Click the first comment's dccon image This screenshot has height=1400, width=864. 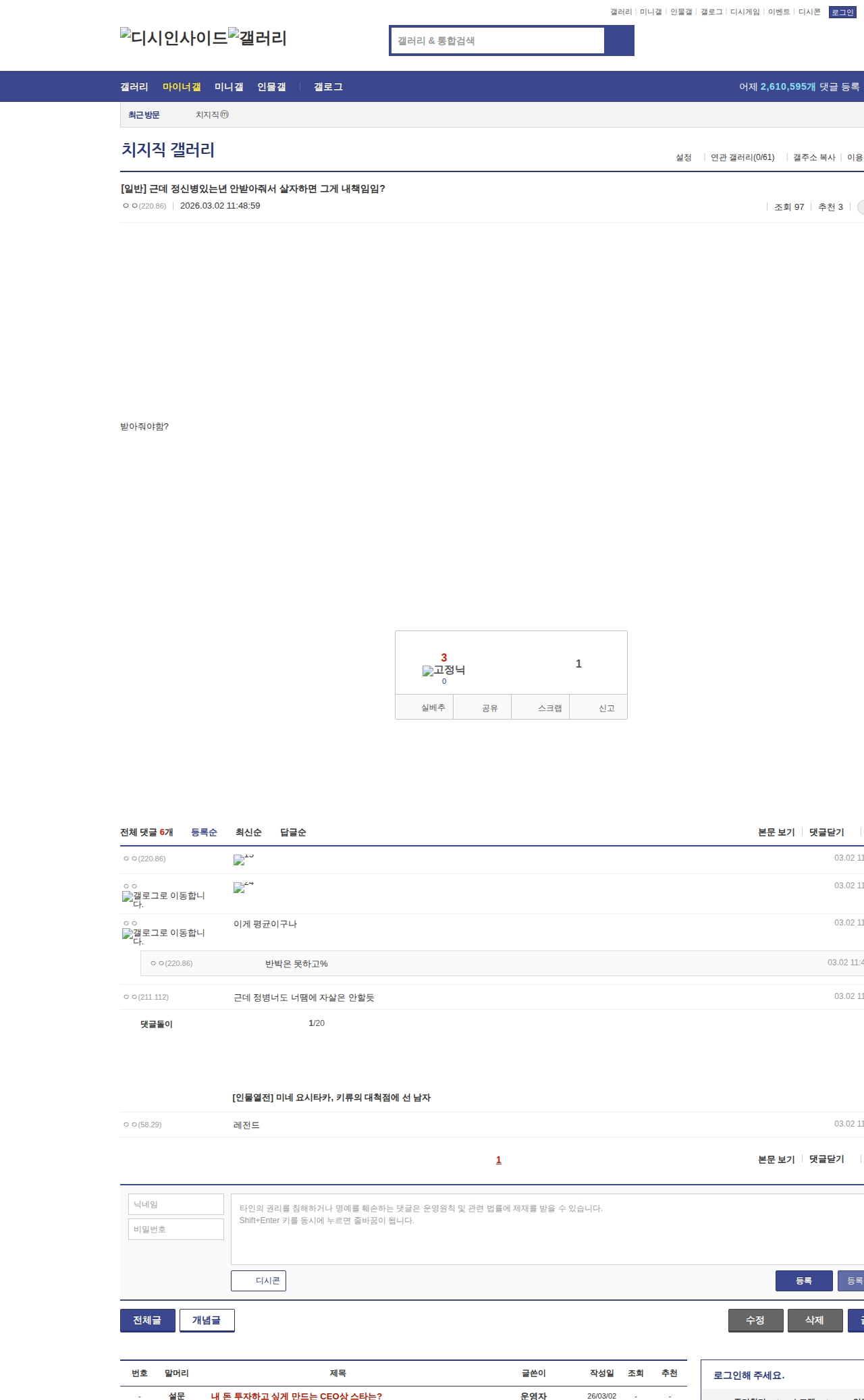(x=239, y=860)
